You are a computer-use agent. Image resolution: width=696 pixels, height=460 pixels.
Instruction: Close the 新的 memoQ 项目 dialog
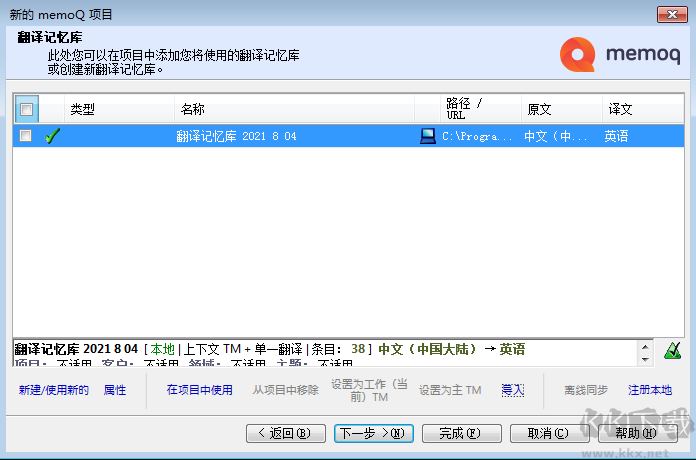tap(672, 15)
